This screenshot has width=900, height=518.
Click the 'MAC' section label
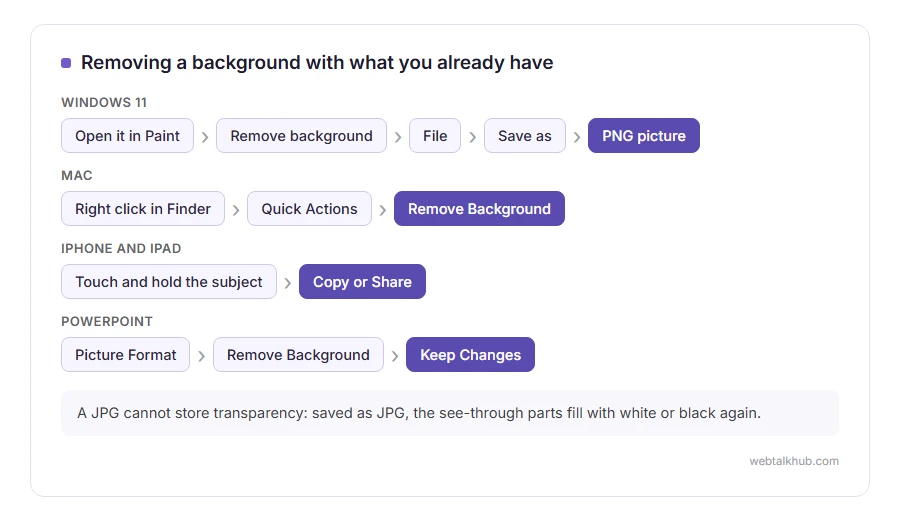coord(77,175)
